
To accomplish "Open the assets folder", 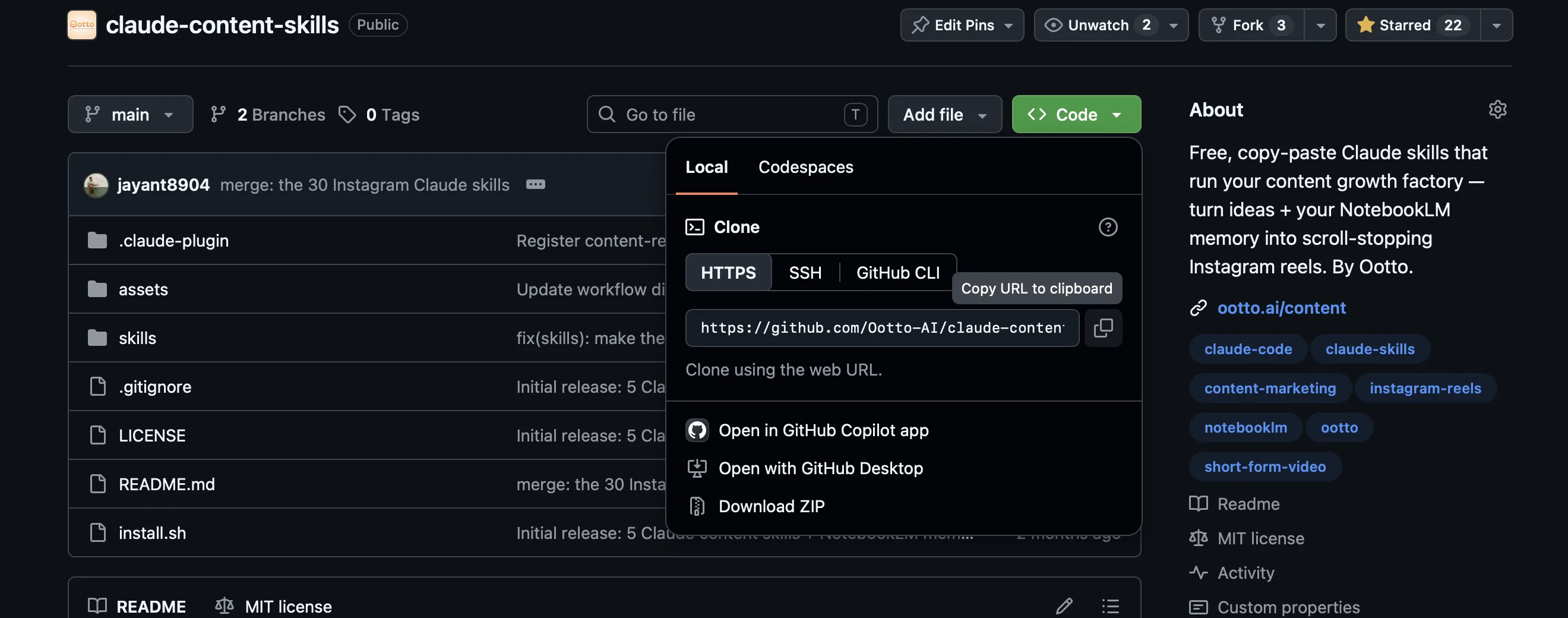I will tap(143, 289).
